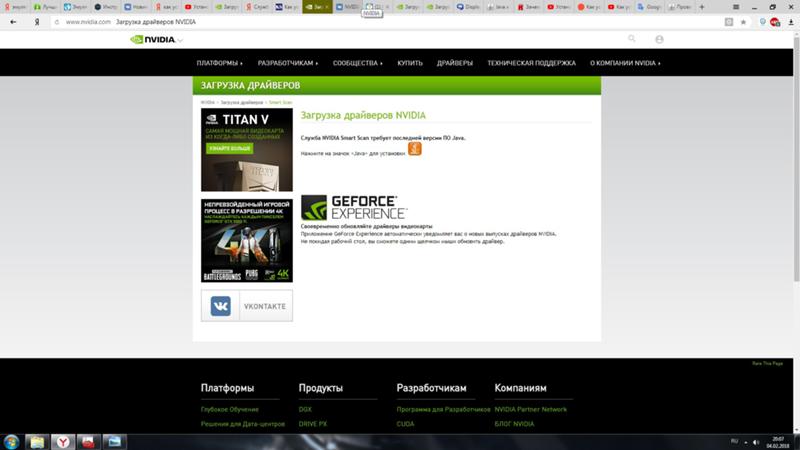Expand О КОМПАНИИ NVIDIA menu

pos(625,63)
